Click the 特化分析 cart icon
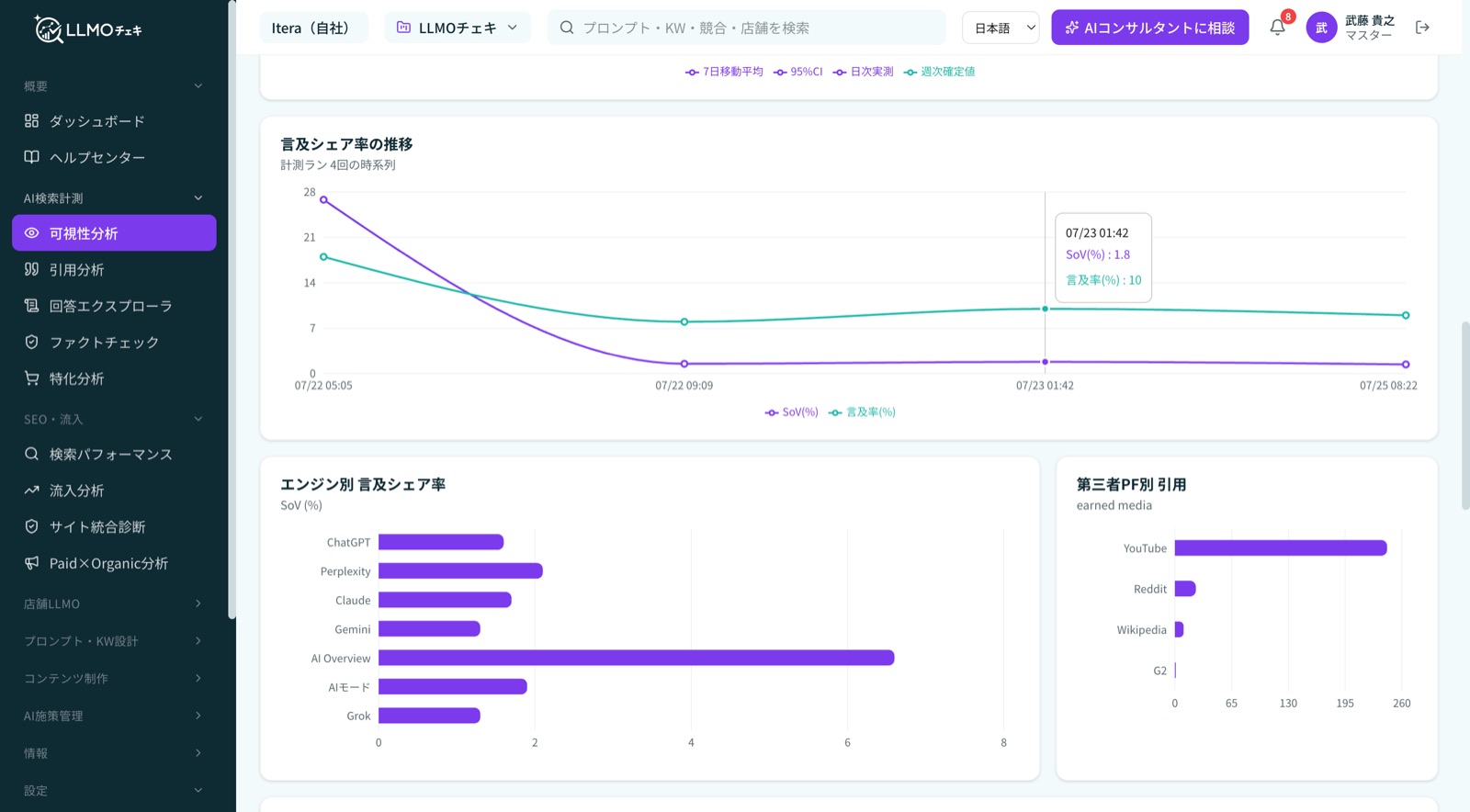 tap(31, 378)
